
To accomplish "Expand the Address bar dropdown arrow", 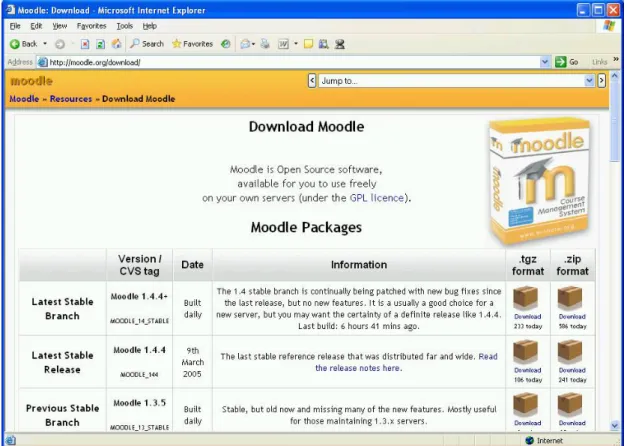I will coord(545,62).
